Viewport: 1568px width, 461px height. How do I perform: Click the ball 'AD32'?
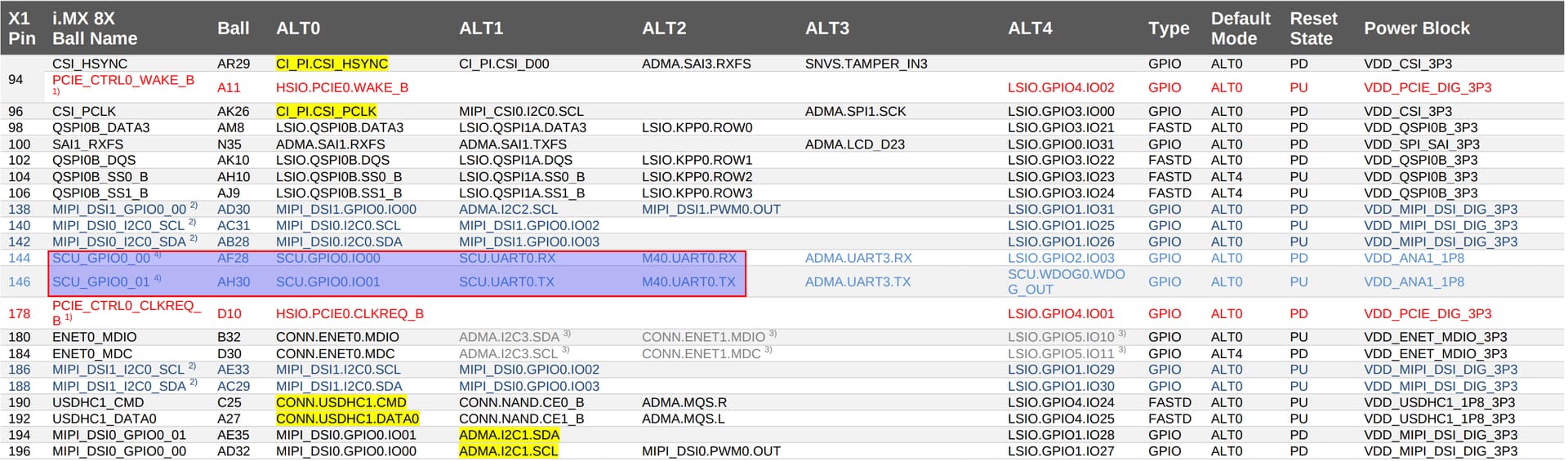(x=234, y=451)
